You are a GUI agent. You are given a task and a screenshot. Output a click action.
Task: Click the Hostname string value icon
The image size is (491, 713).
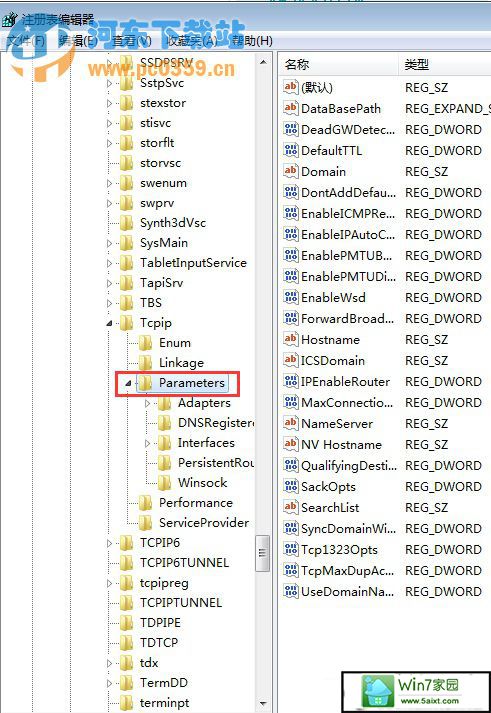tap(291, 339)
